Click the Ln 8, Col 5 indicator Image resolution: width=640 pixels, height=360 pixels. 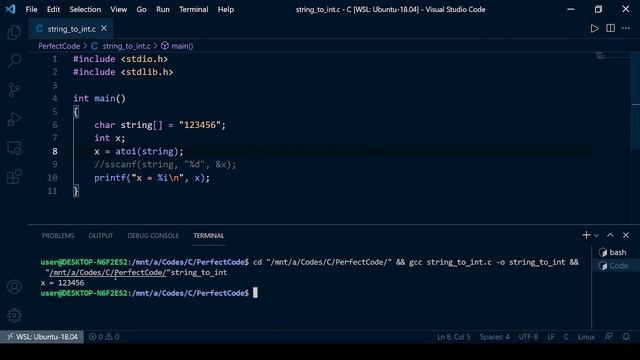point(453,337)
